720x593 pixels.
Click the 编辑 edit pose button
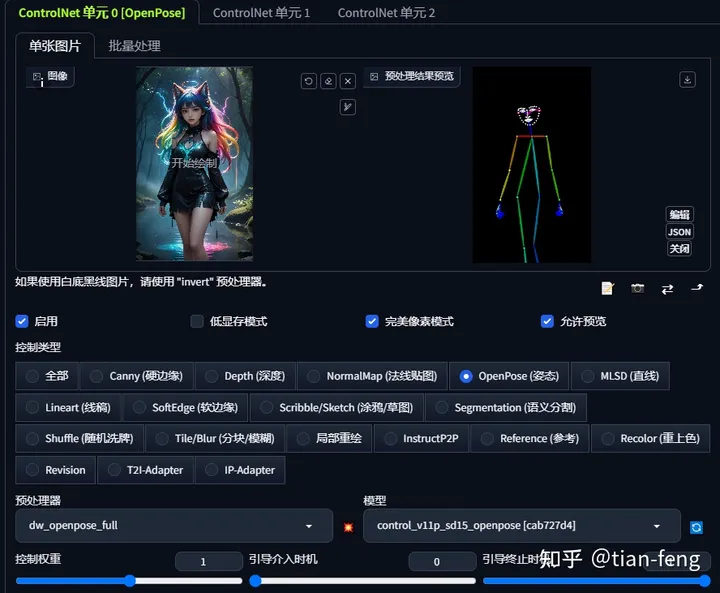click(x=679, y=215)
